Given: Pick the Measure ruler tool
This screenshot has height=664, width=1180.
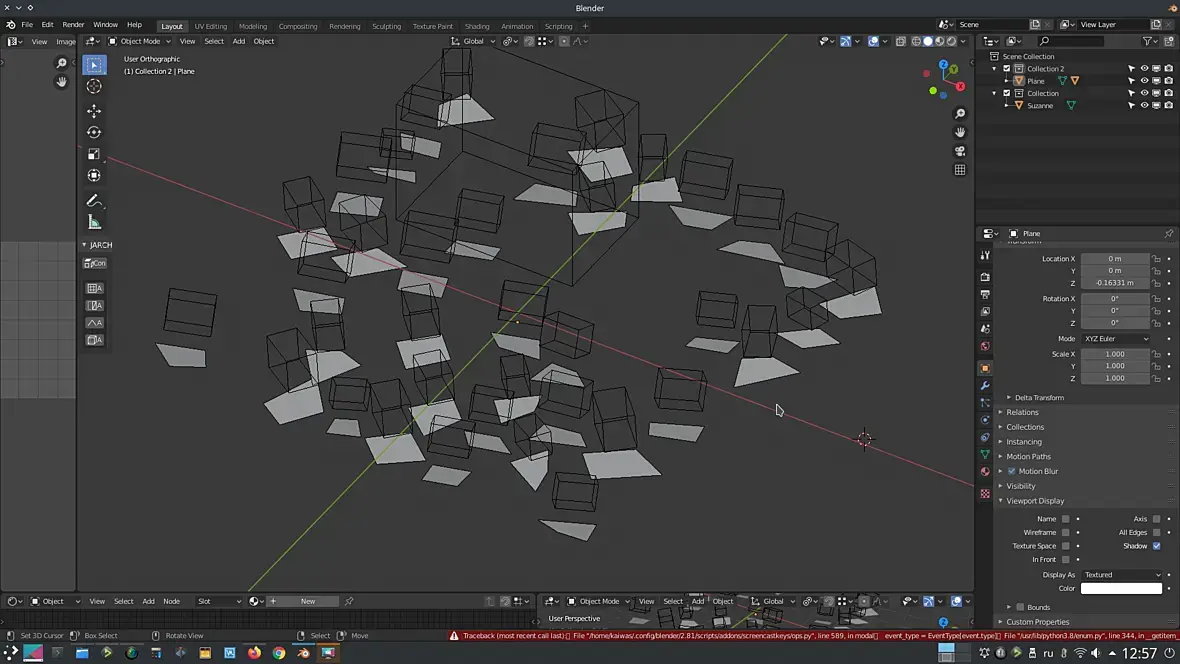Looking at the screenshot, I should 94,222.
